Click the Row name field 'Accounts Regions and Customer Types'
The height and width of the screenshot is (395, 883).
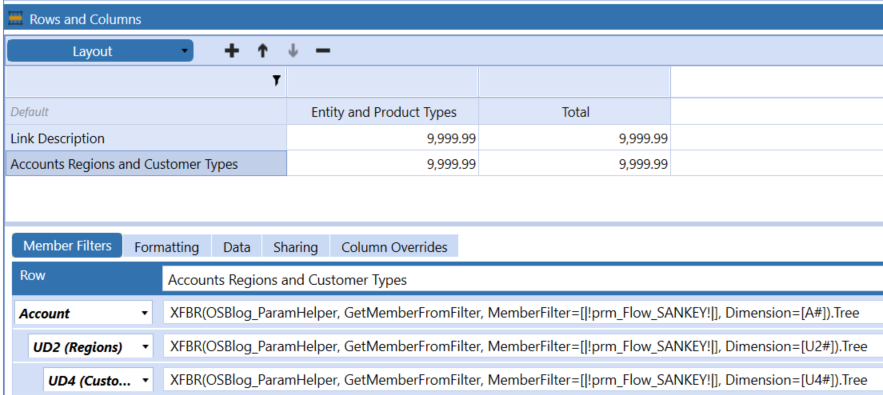coord(522,279)
